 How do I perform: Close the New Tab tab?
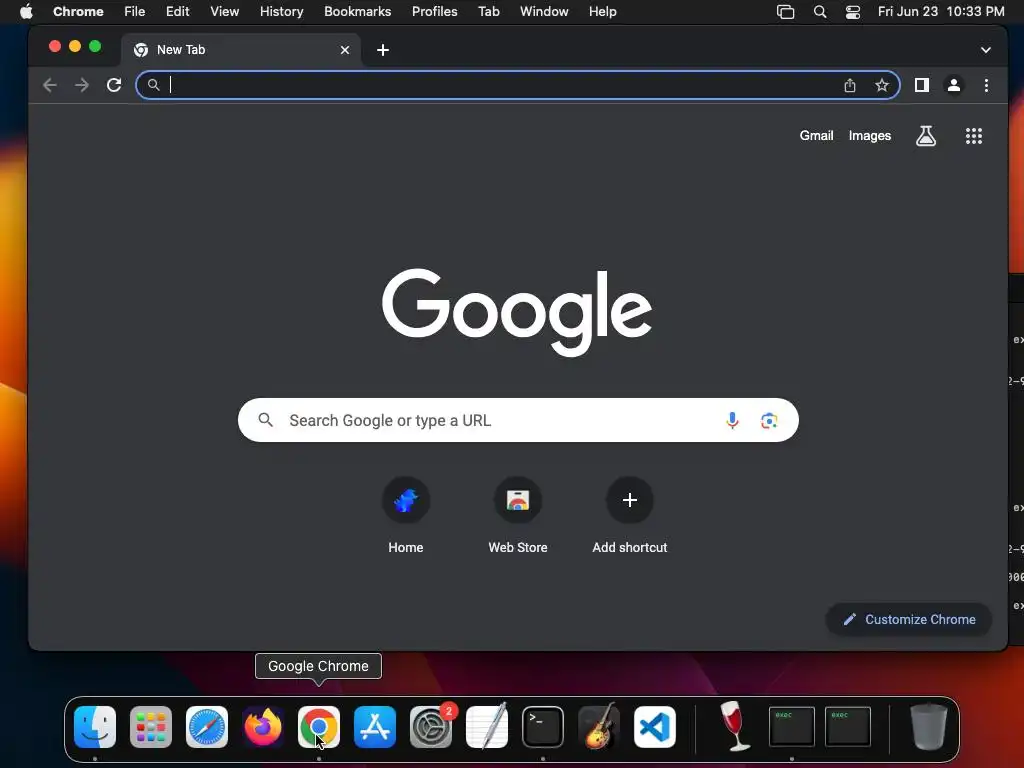345,50
